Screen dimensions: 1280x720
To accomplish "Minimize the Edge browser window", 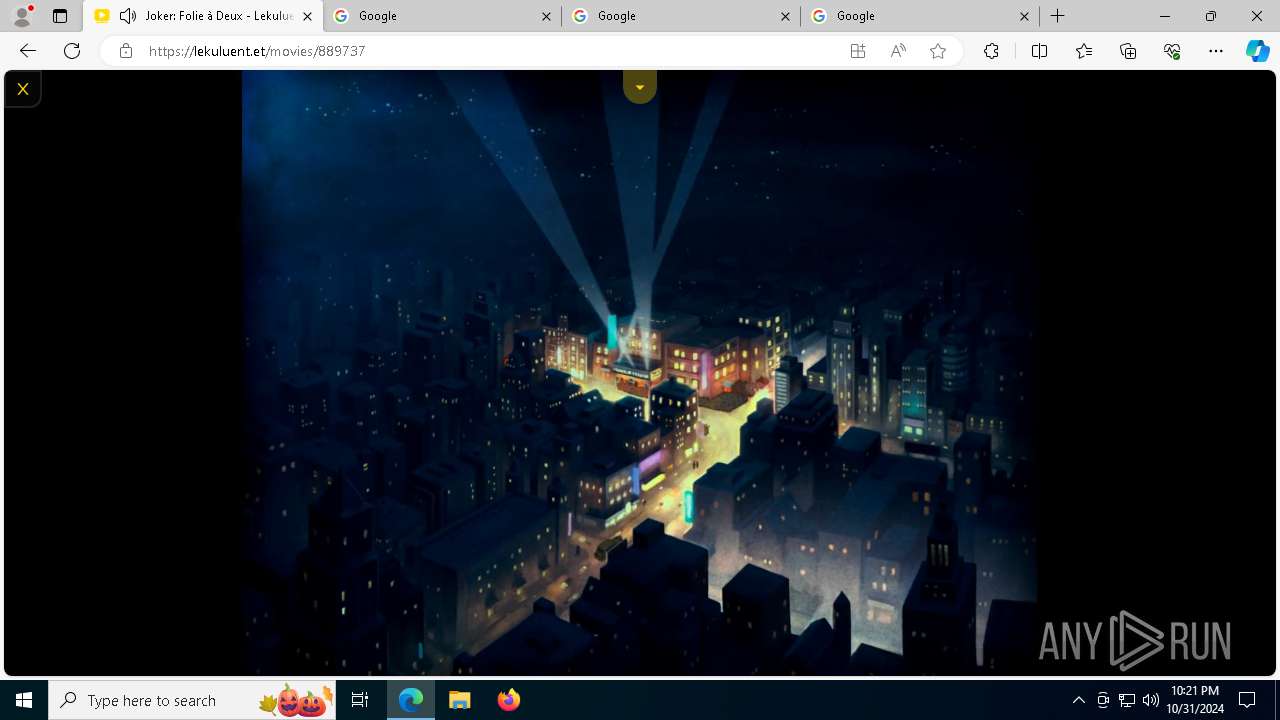I will click(x=1165, y=16).
